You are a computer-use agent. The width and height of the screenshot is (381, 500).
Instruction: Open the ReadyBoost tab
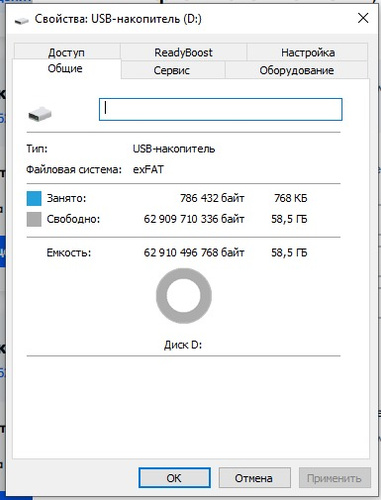point(183,52)
